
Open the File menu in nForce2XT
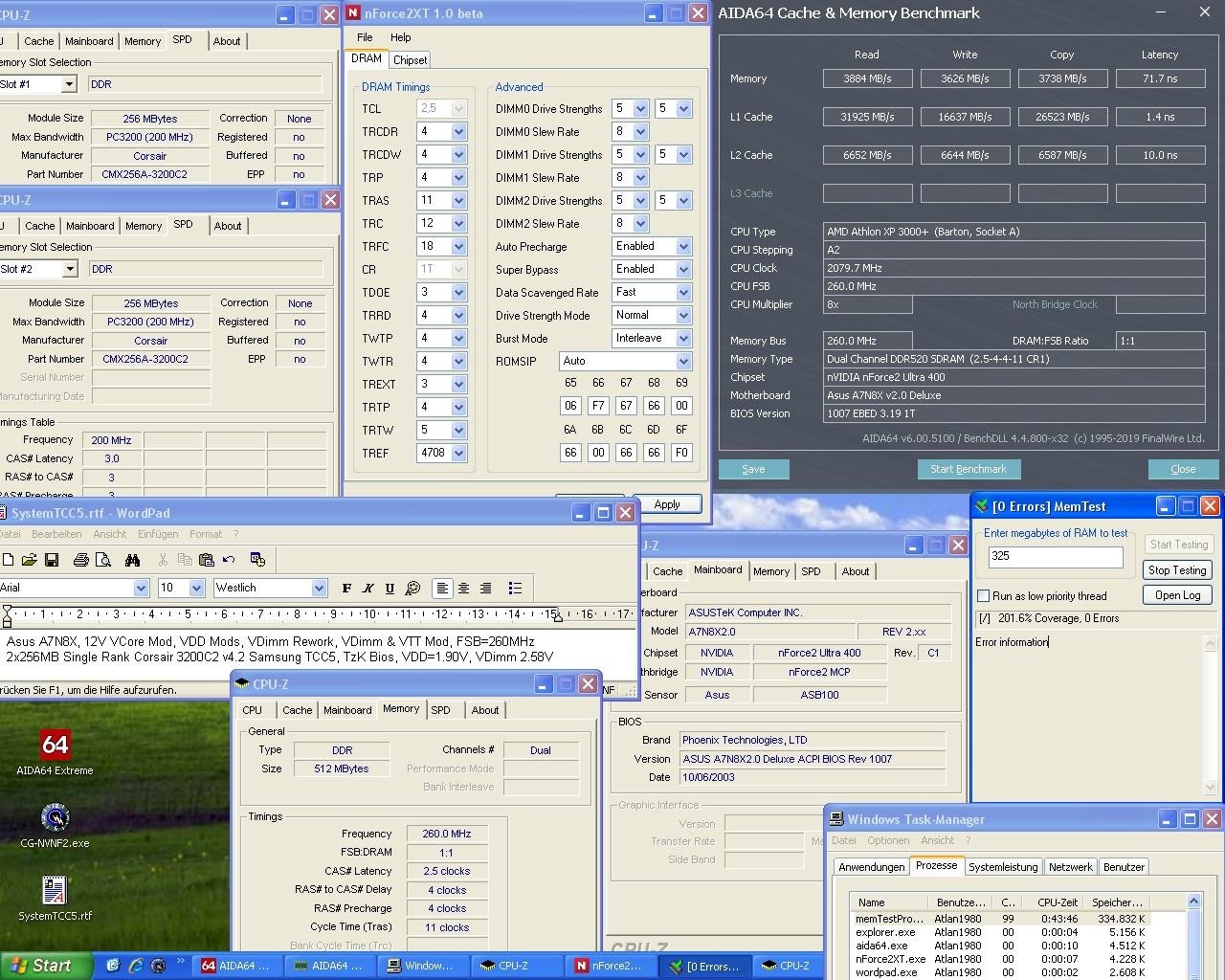(365, 37)
